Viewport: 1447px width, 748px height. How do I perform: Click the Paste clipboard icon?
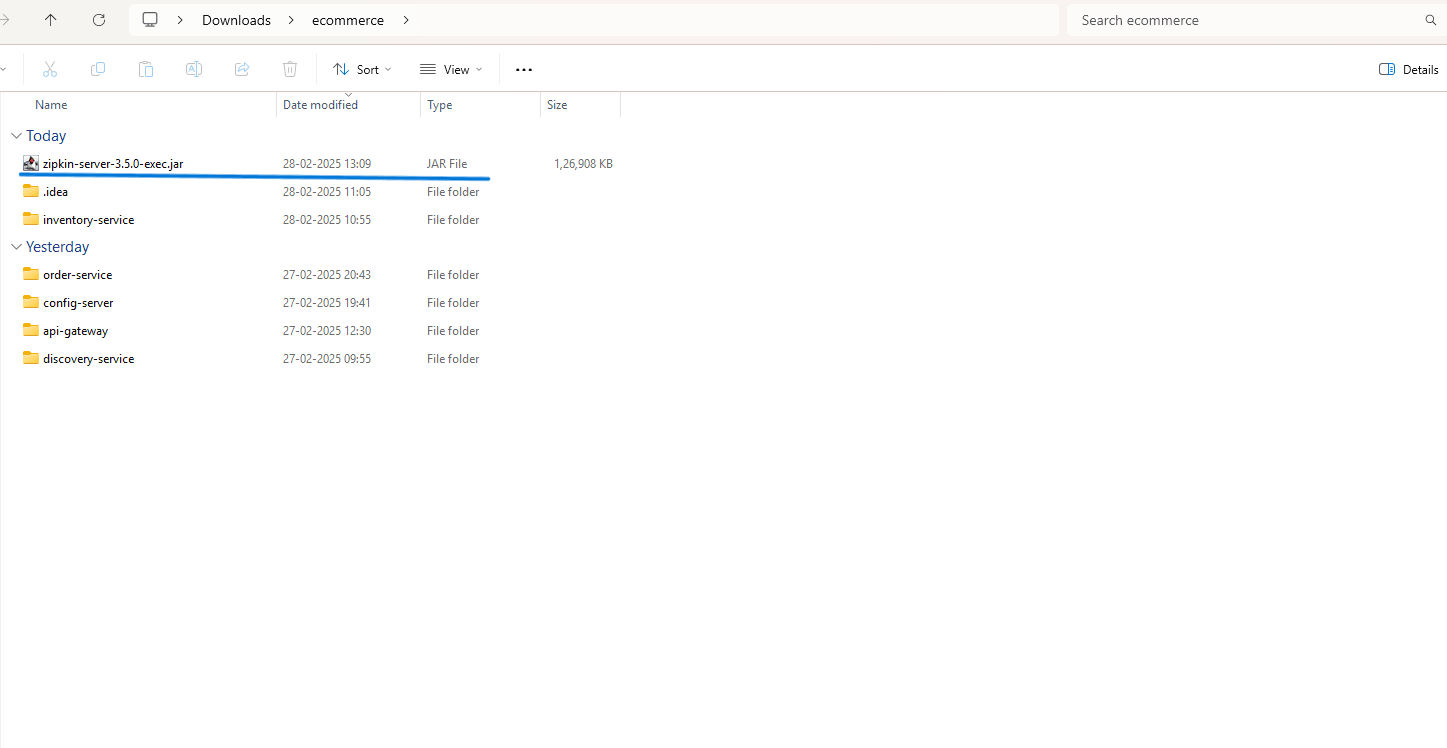pos(146,69)
